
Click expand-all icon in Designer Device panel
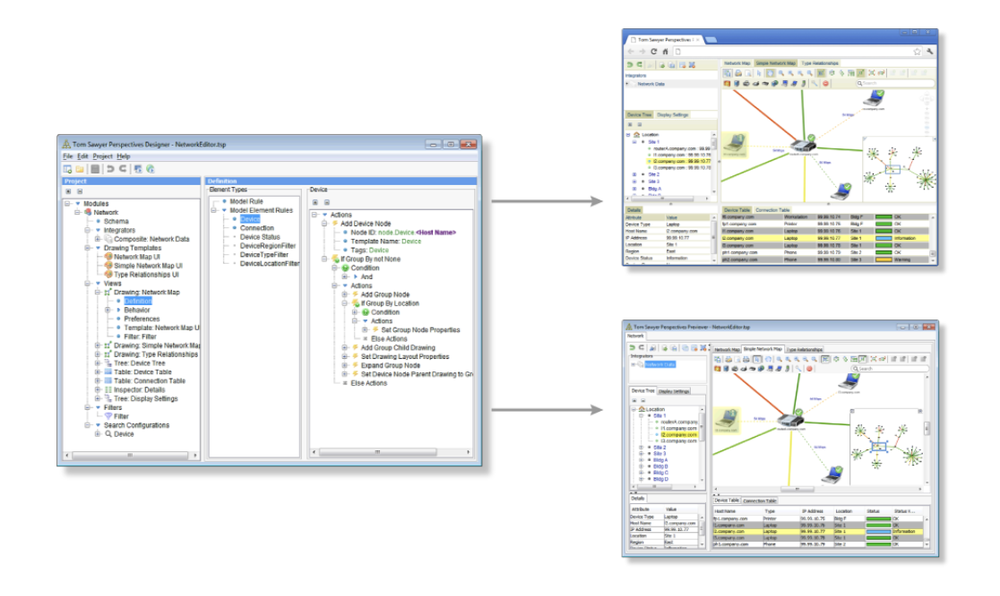(x=315, y=202)
